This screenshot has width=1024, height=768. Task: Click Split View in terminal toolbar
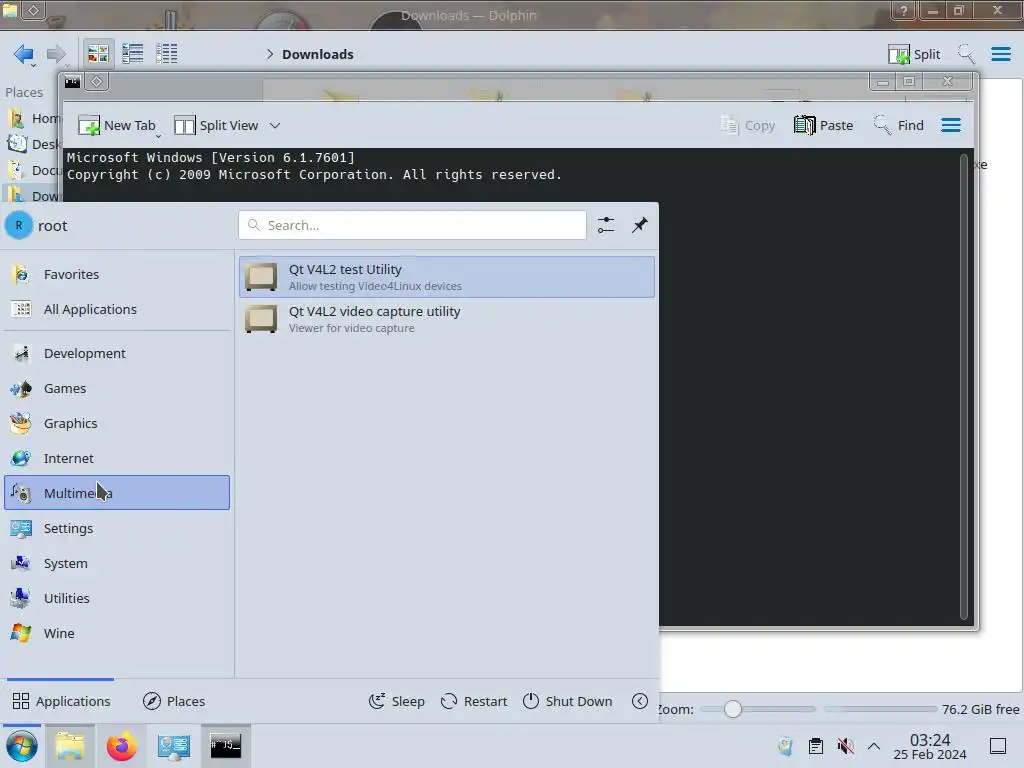(x=216, y=125)
